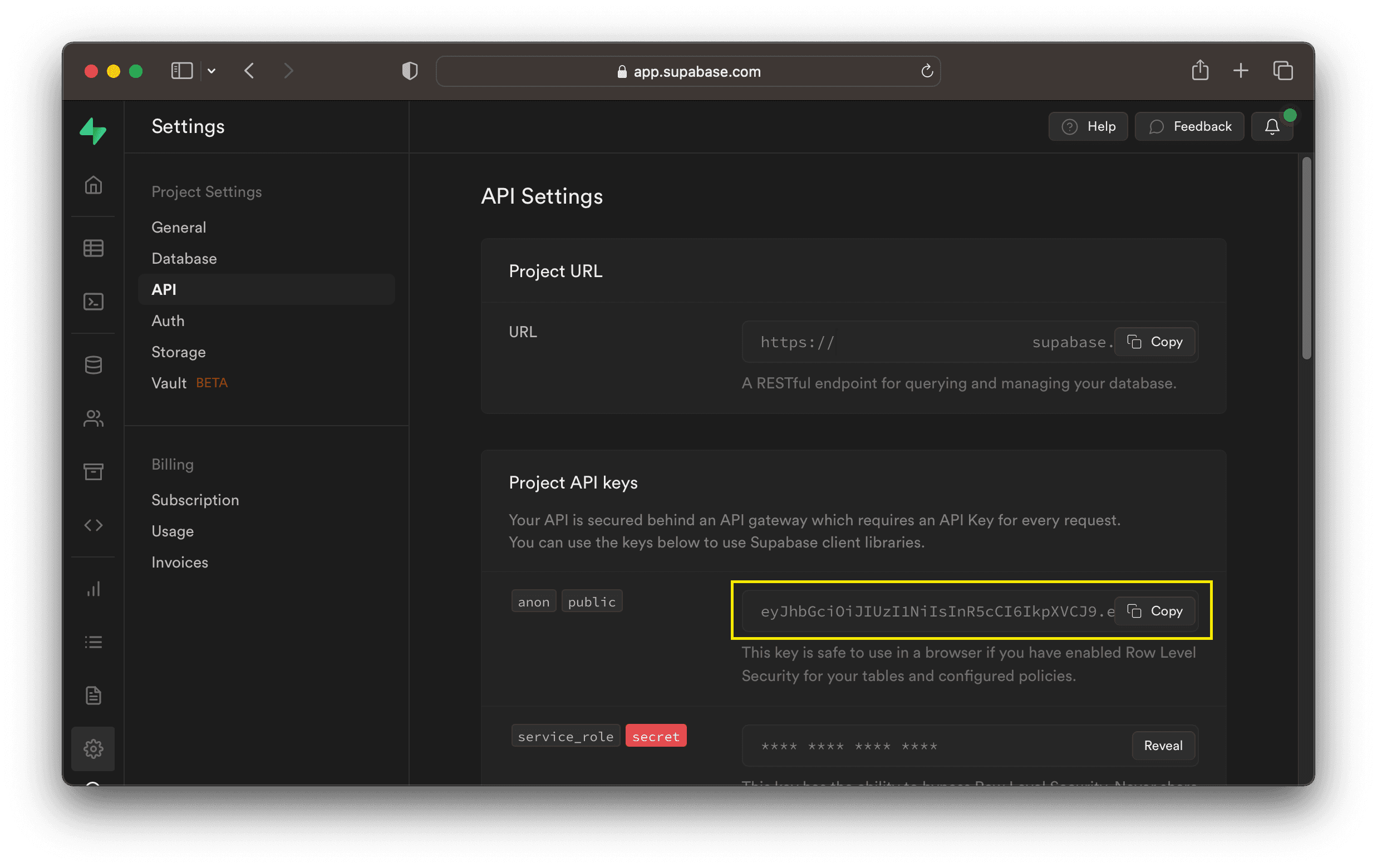Open the Table Editor icon
1377x868 pixels.
tap(93, 247)
